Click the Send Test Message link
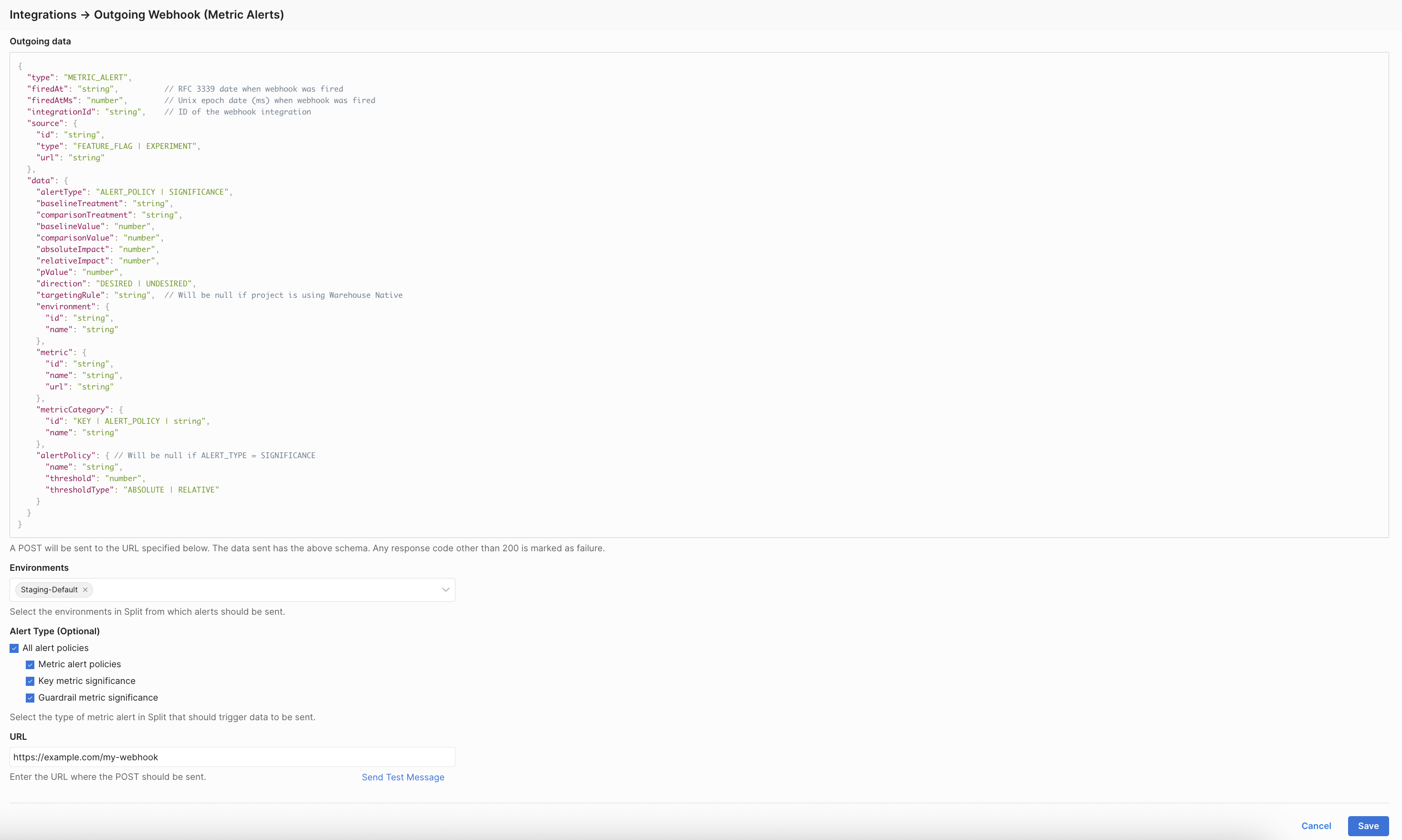Image resolution: width=1402 pixels, height=840 pixels. tap(402, 777)
